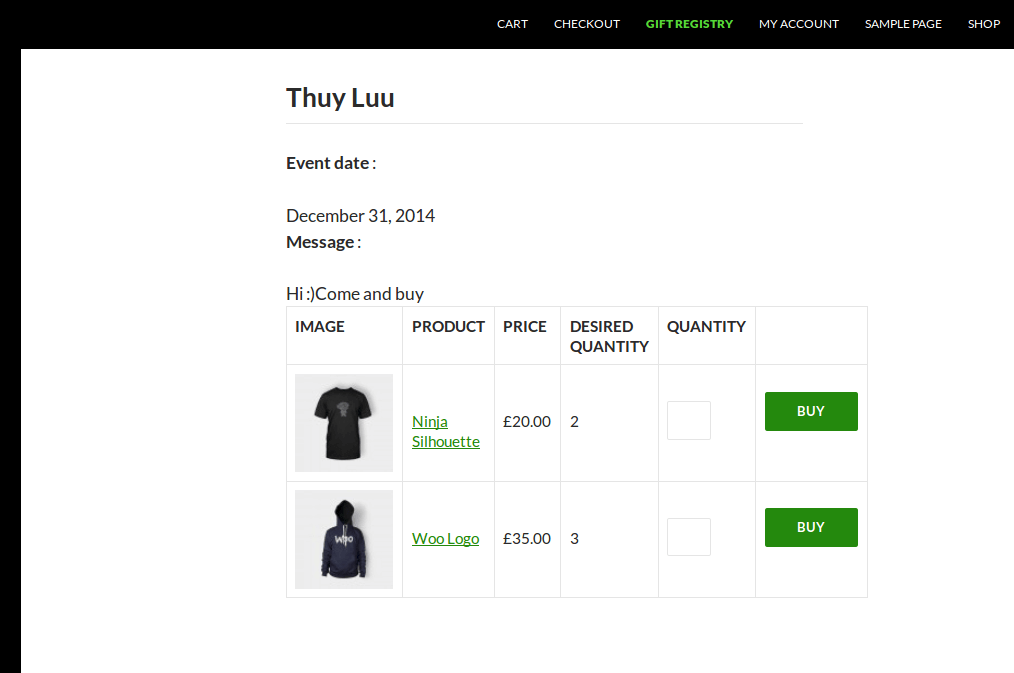Click the "Hi :)Come and buy" message text
The width and height of the screenshot is (1014, 673).
point(355,294)
